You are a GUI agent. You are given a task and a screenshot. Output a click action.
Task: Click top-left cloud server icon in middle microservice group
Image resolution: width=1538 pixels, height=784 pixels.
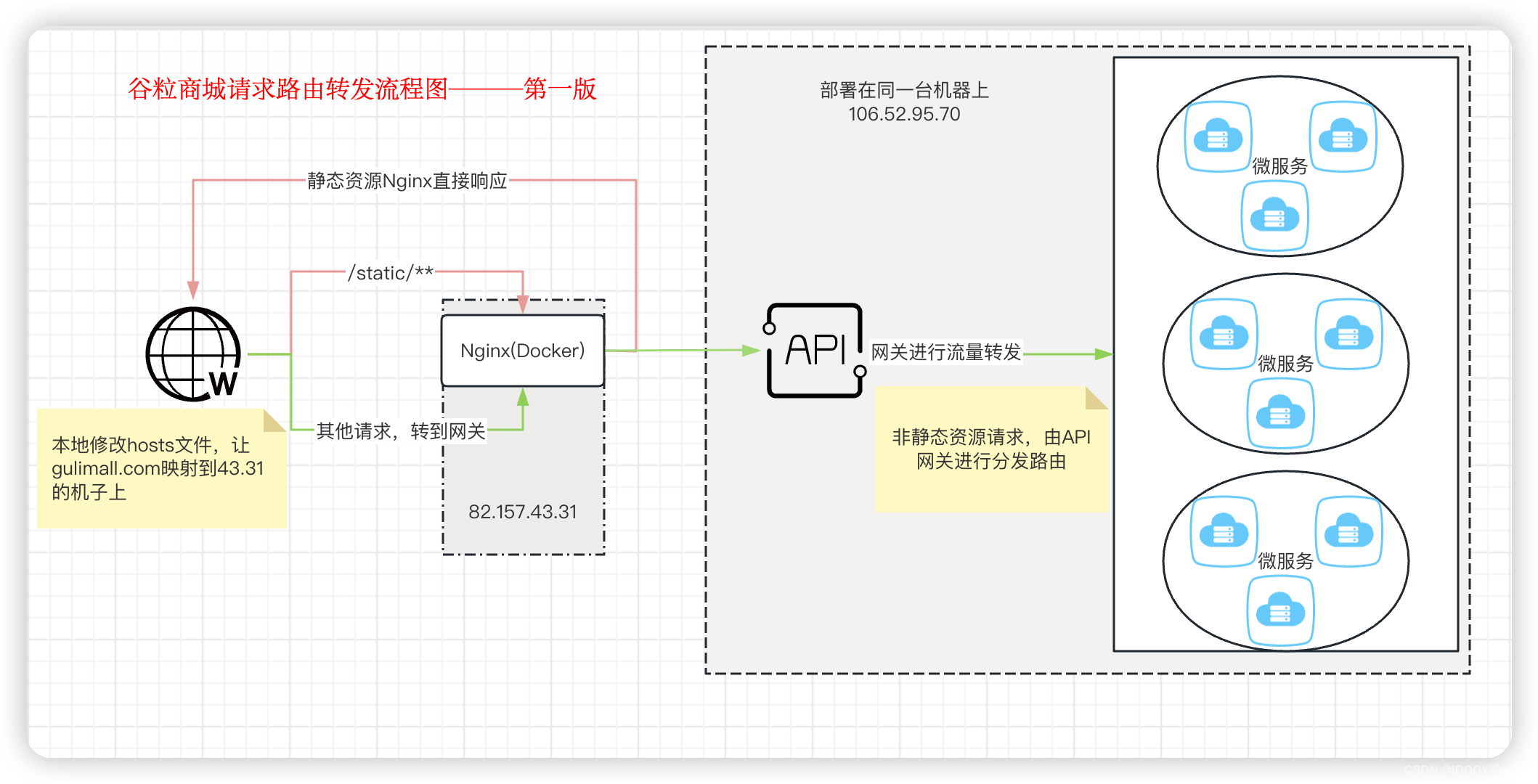pyautogui.click(x=1224, y=334)
